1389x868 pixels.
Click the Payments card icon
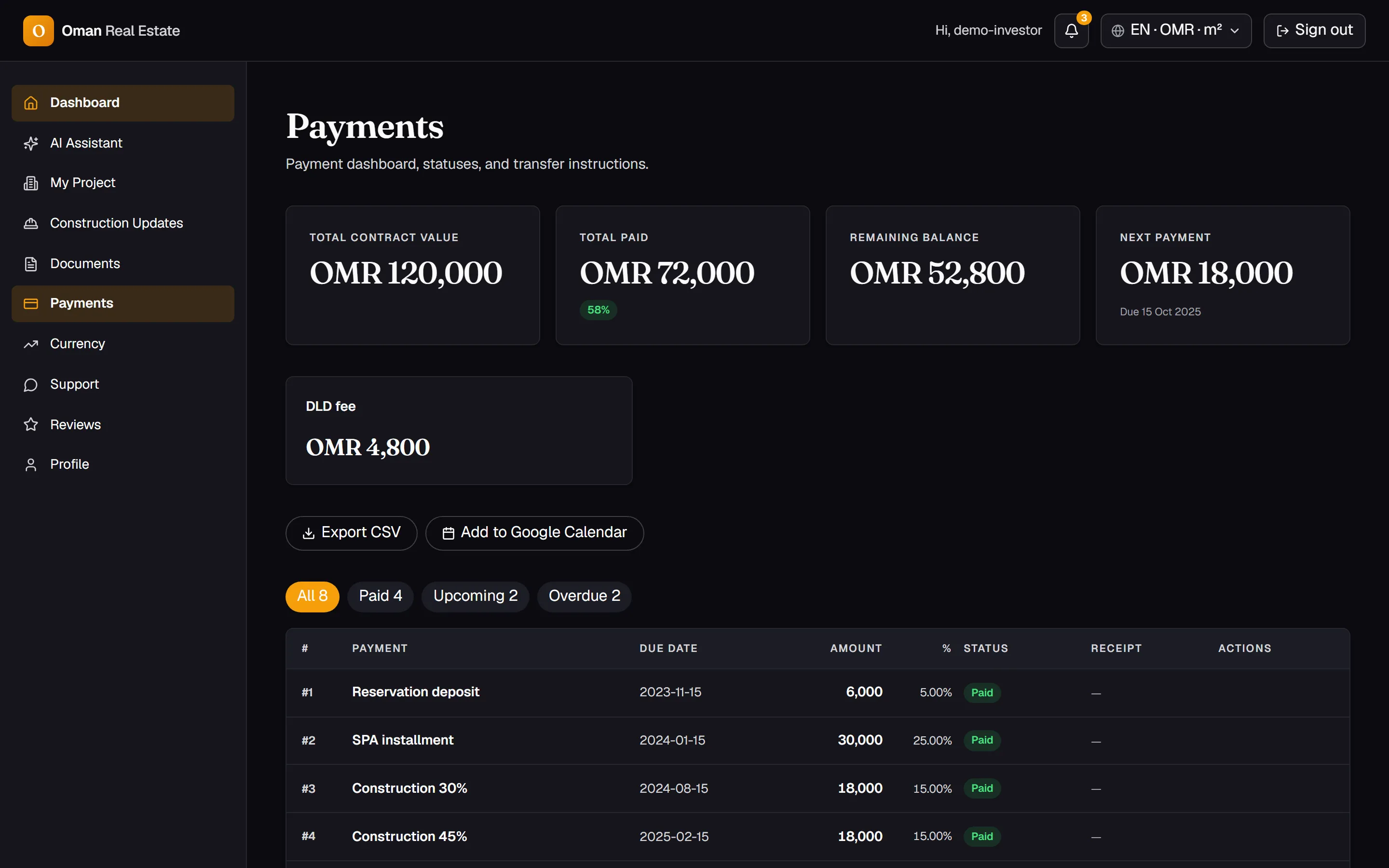tap(31, 304)
